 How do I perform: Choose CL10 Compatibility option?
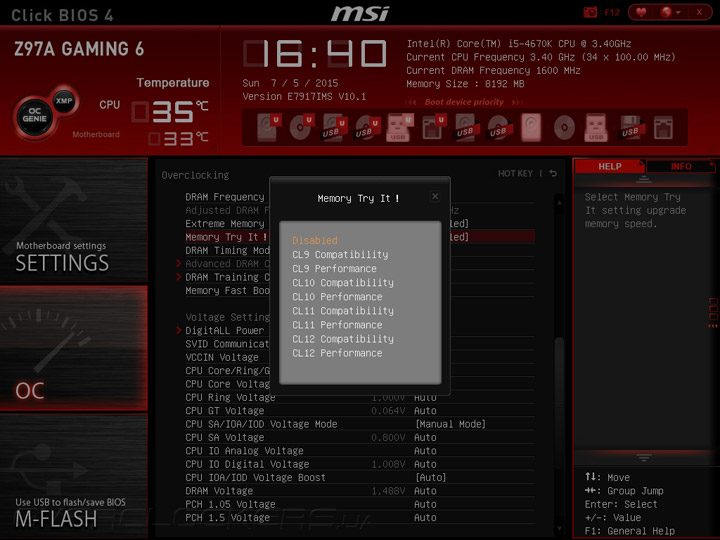point(343,283)
